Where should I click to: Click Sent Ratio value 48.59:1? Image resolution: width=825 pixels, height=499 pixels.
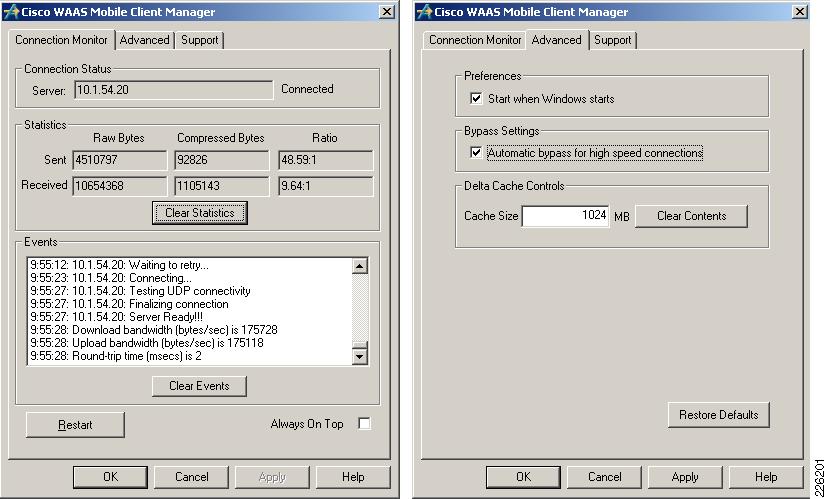point(326,160)
